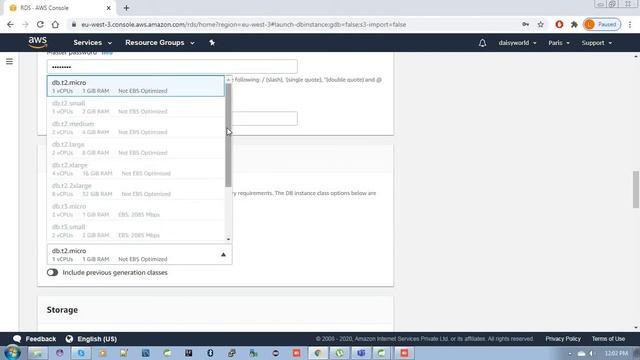Open the Privacy Policy link
Viewport: 640px width, 360px height.
[563, 339]
